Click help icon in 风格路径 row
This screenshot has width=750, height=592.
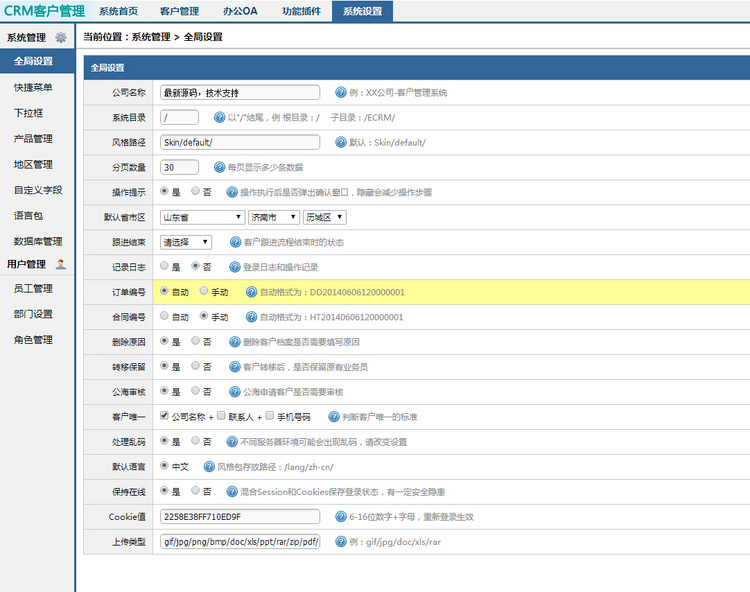(341, 142)
